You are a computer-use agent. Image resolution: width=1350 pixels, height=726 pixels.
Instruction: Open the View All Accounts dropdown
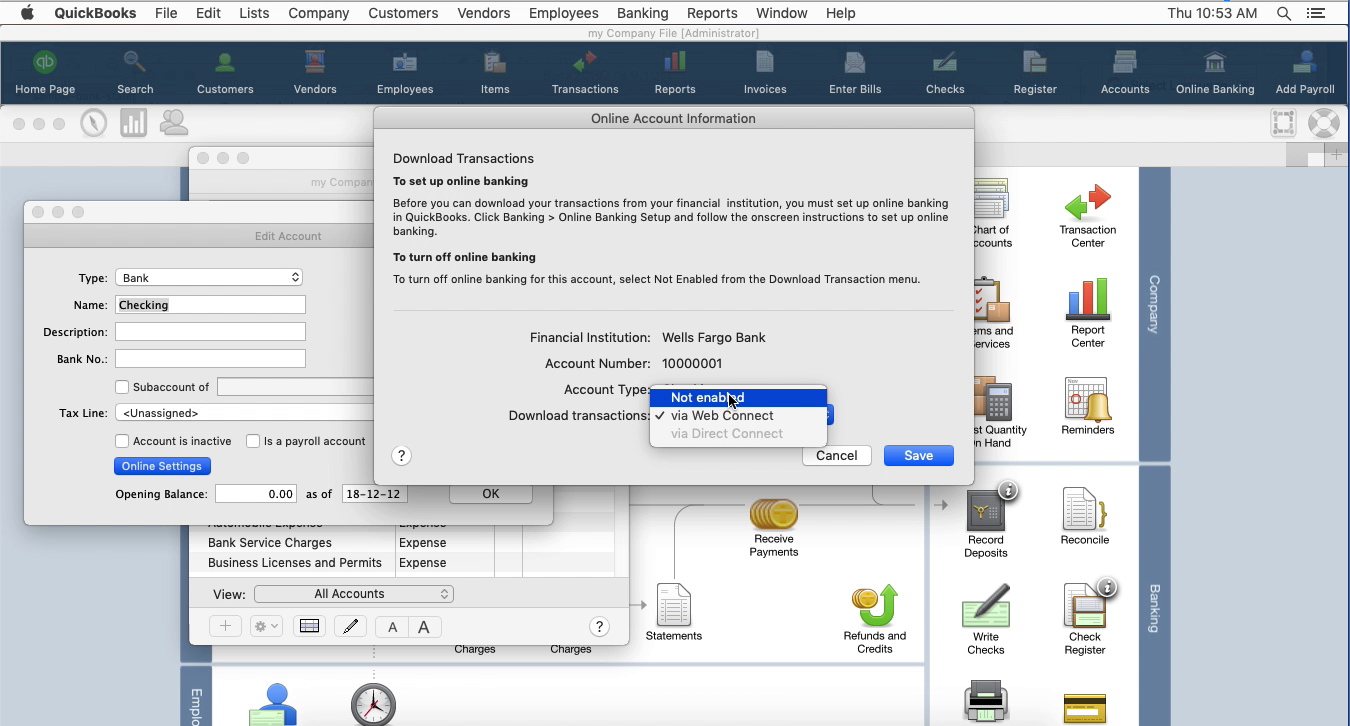point(354,594)
